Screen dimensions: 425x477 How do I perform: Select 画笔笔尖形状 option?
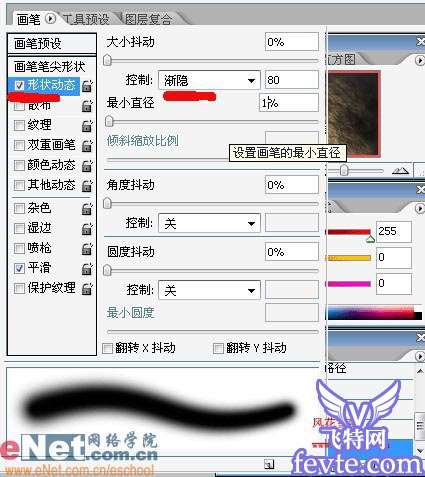click(50, 67)
